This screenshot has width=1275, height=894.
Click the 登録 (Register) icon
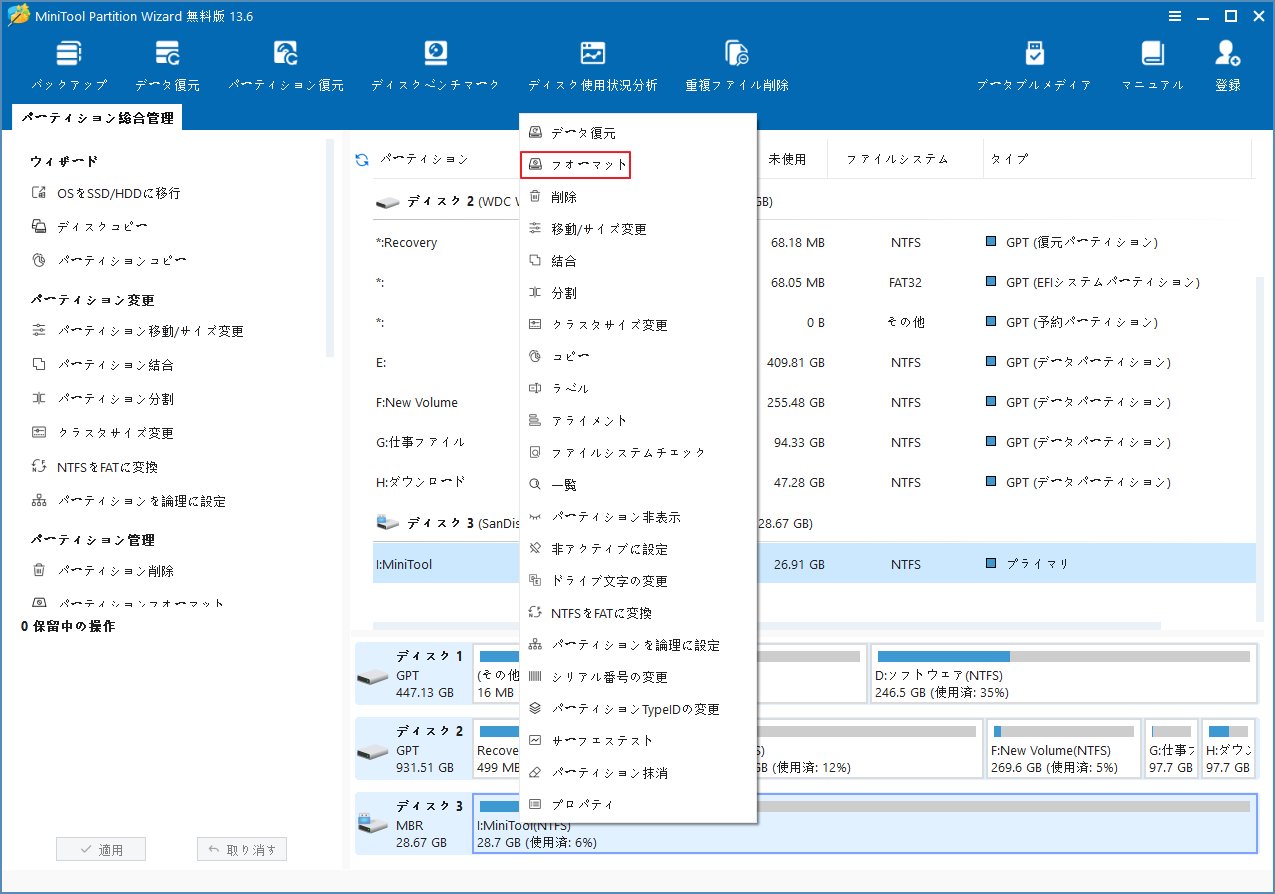point(1227,63)
